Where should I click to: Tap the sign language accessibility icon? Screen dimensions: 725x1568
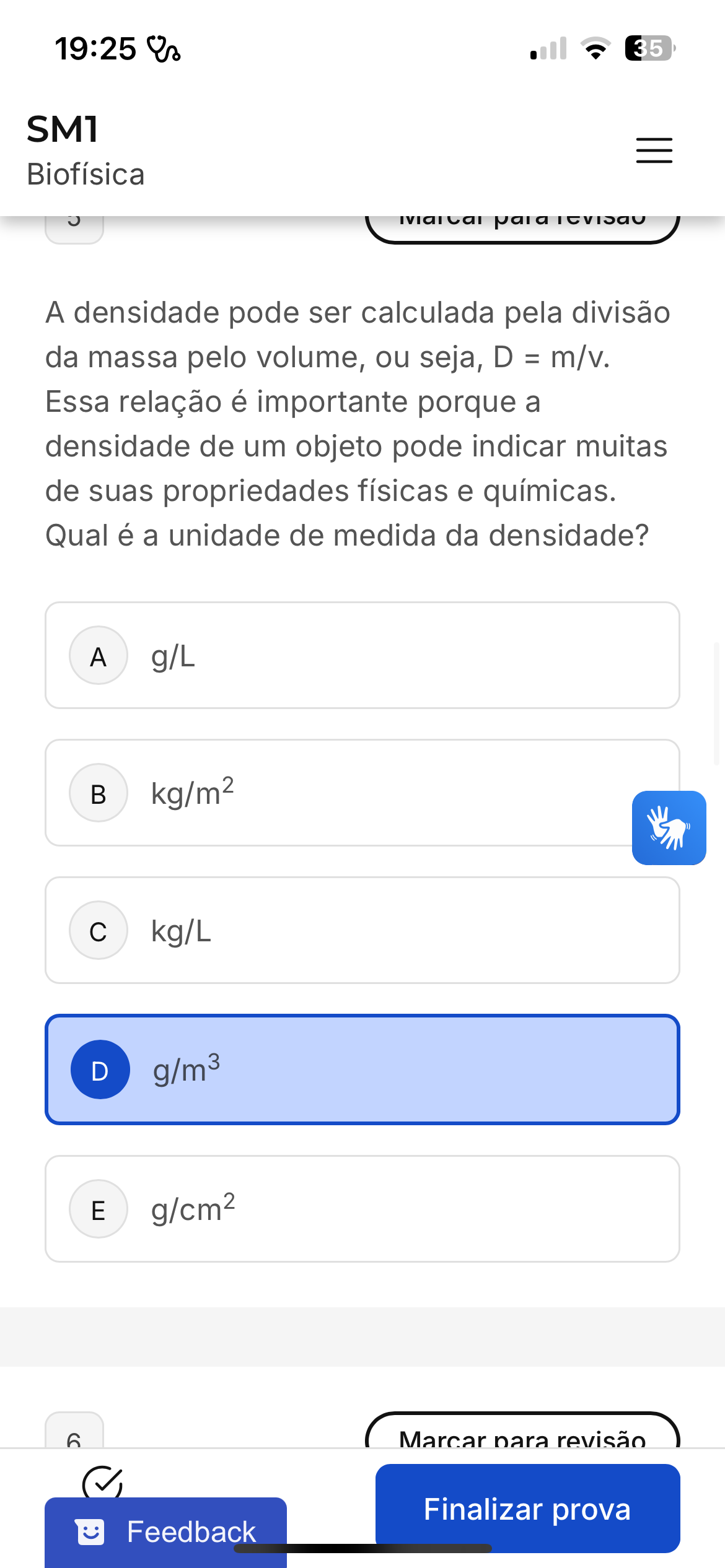(669, 827)
